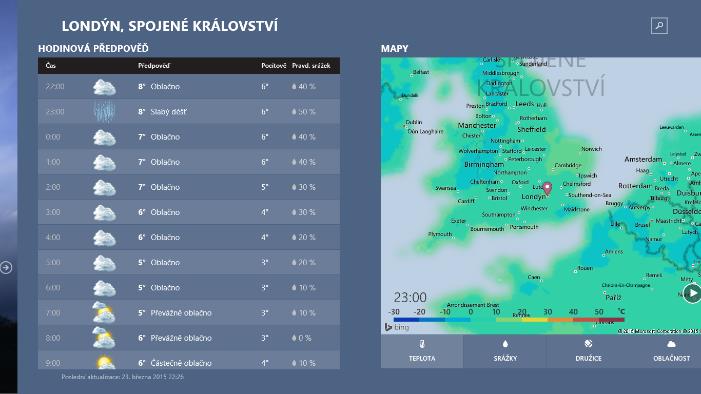This screenshot has height=394, width=701.
Task: Click the cloud icon in 3:00 row
Action: click(104, 212)
